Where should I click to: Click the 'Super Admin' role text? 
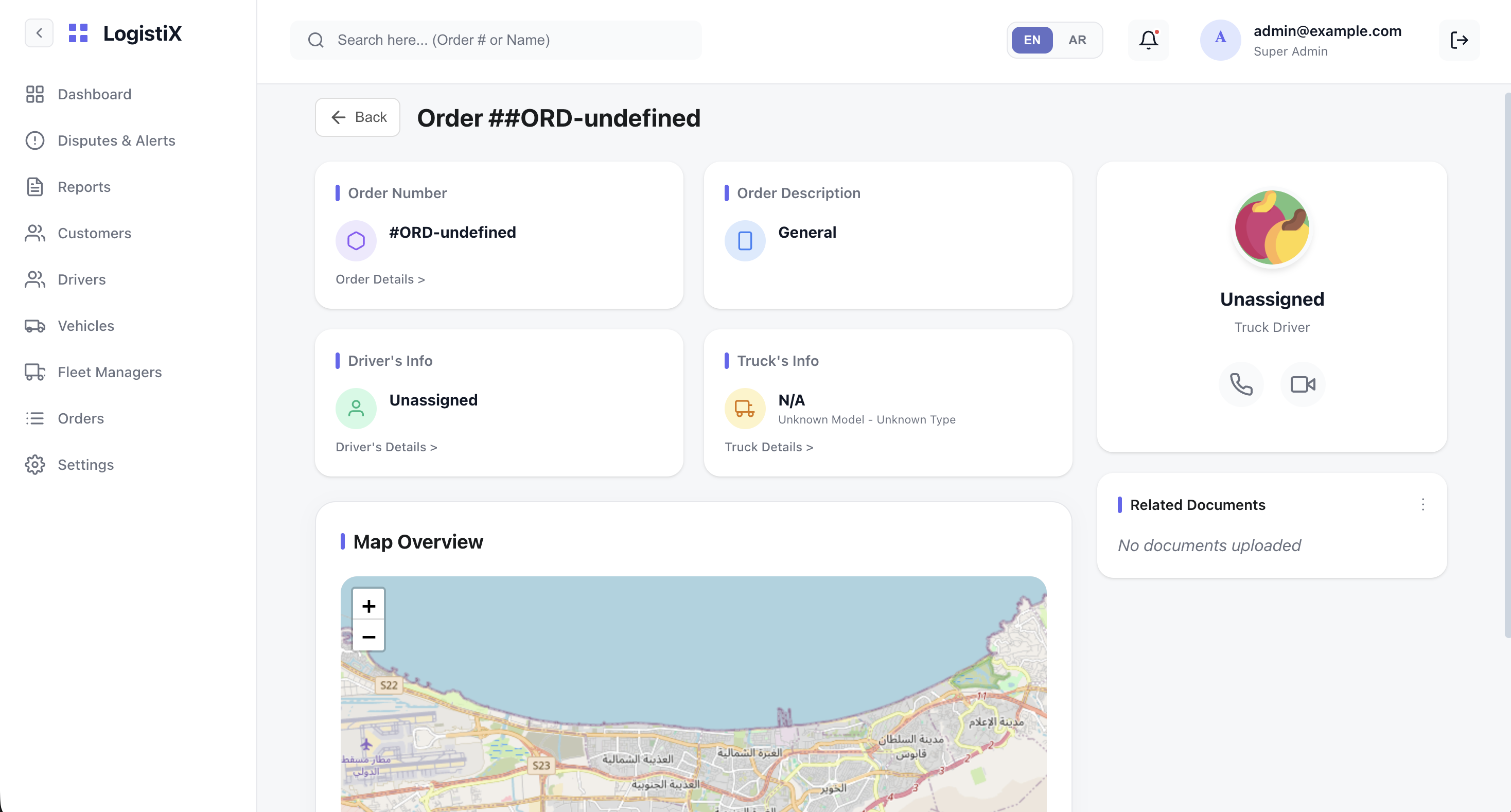1290,51
